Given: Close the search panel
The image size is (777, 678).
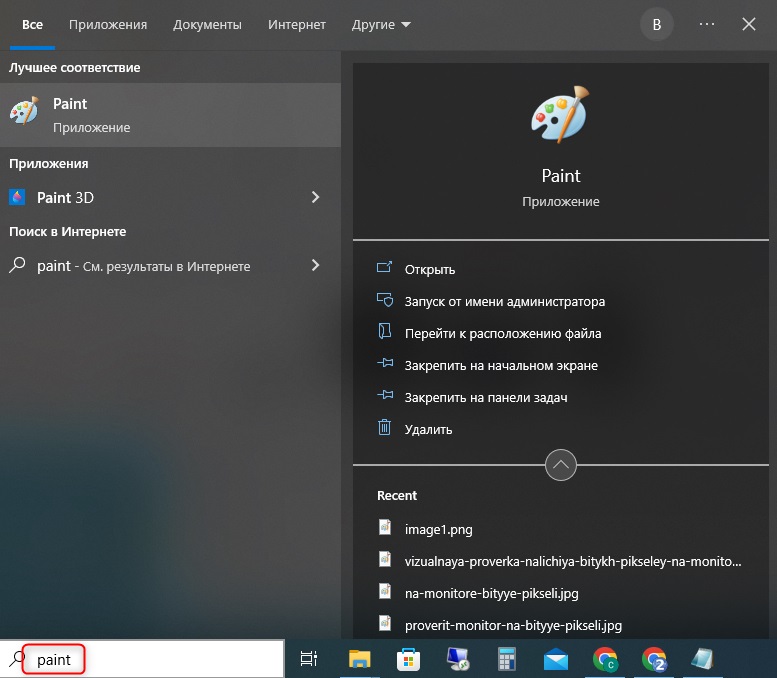Looking at the screenshot, I should point(749,24).
